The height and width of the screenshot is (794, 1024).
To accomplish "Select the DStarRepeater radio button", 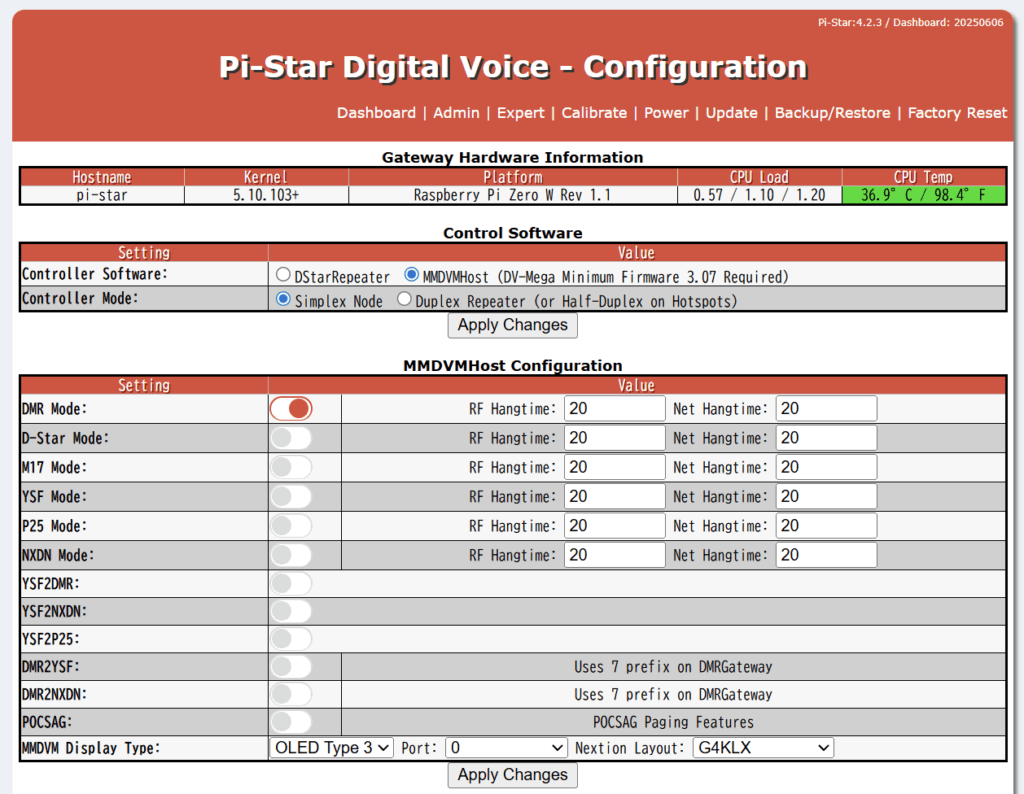I will pyautogui.click(x=283, y=275).
